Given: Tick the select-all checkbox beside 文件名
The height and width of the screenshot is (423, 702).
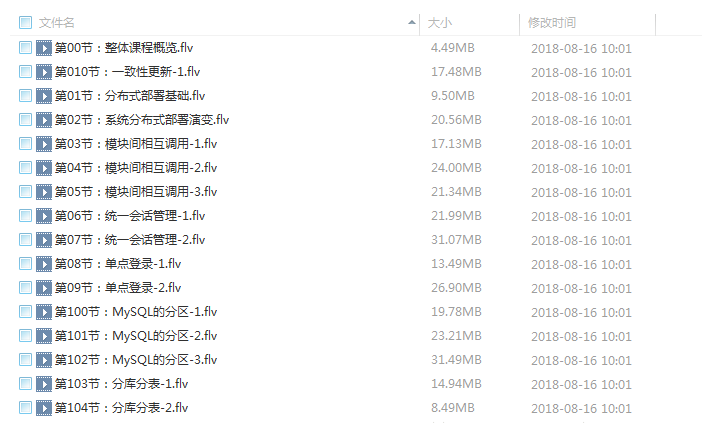Looking at the screenshot, I should 26,22.
